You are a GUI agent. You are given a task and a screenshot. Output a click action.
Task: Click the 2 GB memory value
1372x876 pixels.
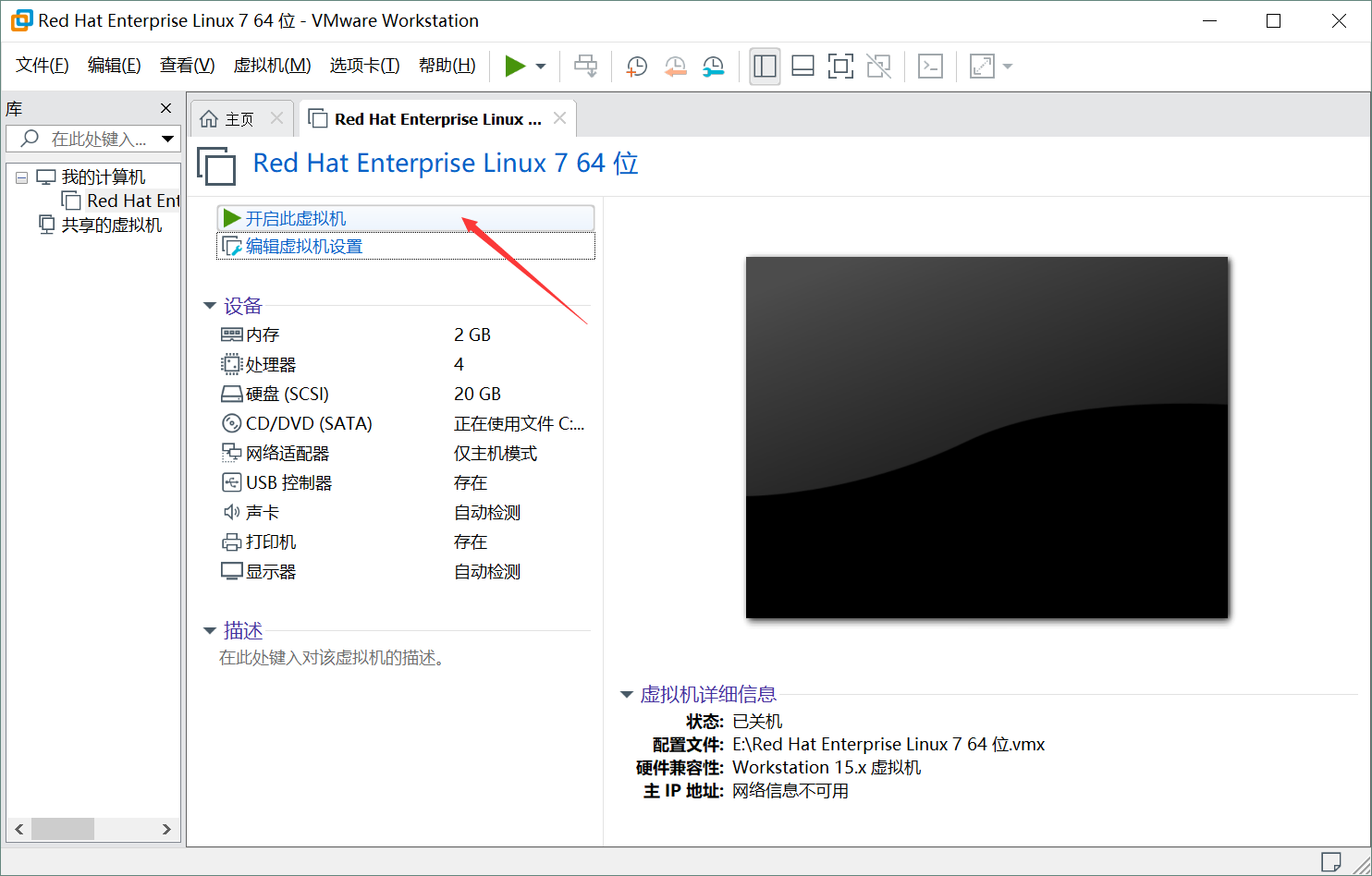coord(472,335)
